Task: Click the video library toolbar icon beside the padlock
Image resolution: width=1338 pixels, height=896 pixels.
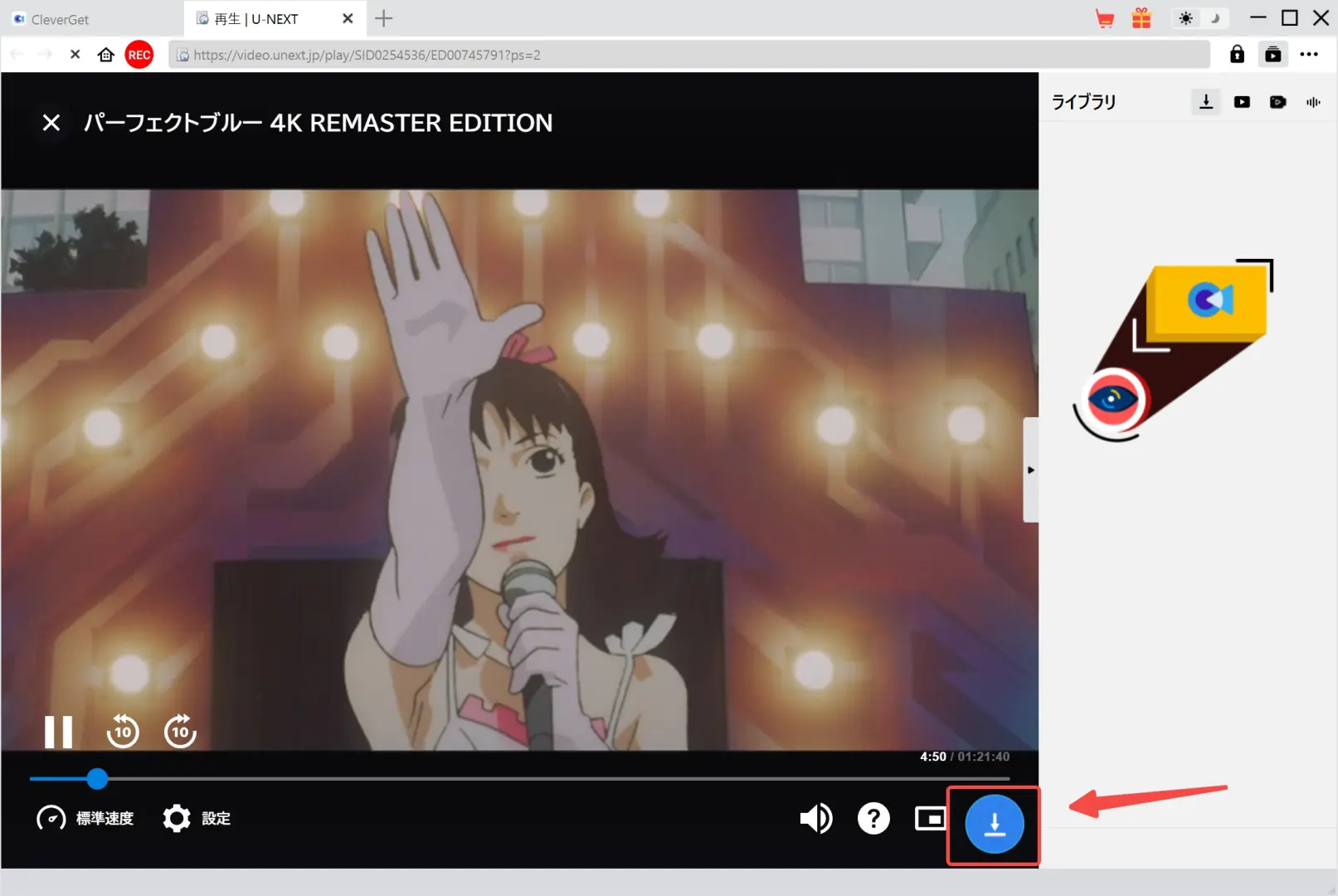Action: coord(1273,55)
